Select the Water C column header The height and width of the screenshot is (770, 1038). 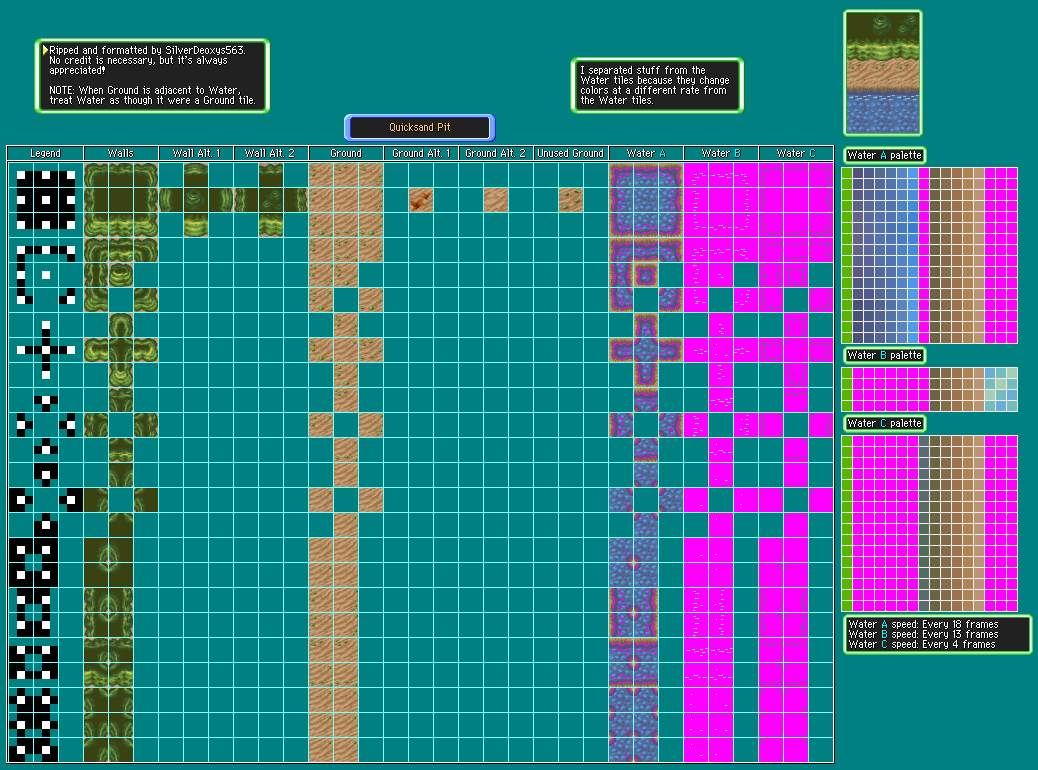click(x=796, y=153)
